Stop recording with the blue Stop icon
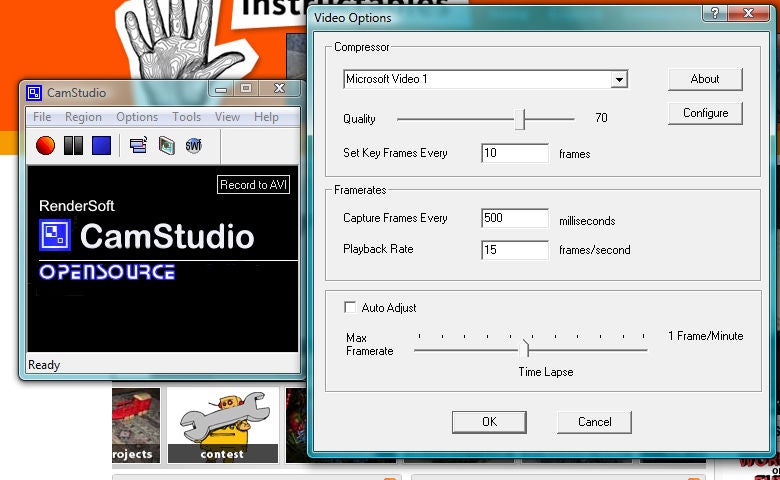 (x=101, y=146)
